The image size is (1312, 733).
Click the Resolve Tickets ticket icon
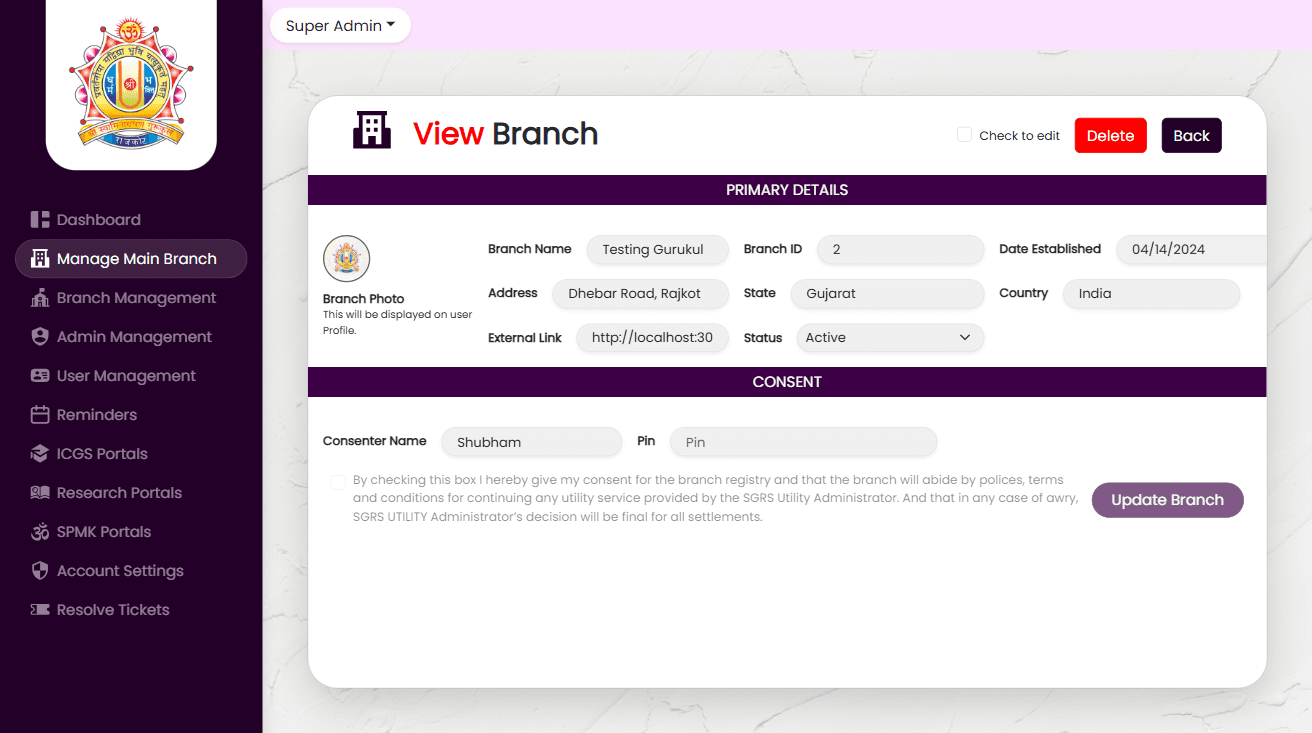(x=40, y=610)
